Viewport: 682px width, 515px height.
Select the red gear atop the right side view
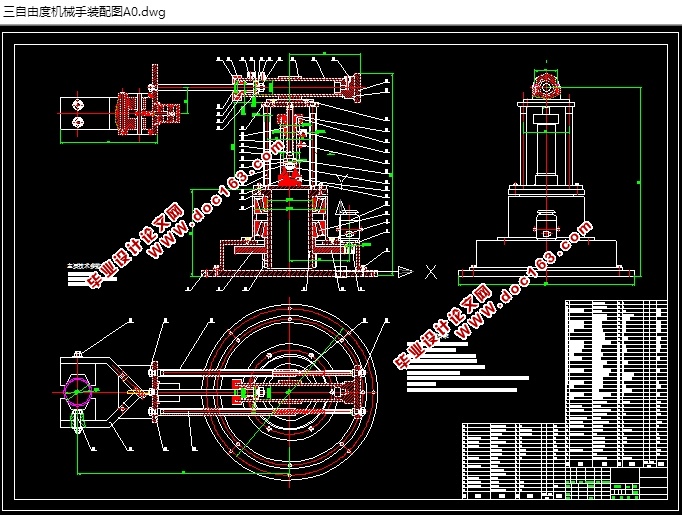pos(546,87)
